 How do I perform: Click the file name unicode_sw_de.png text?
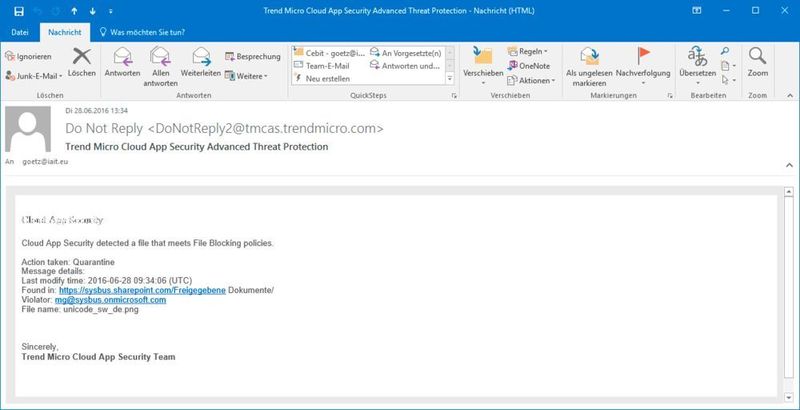[101, 309]
